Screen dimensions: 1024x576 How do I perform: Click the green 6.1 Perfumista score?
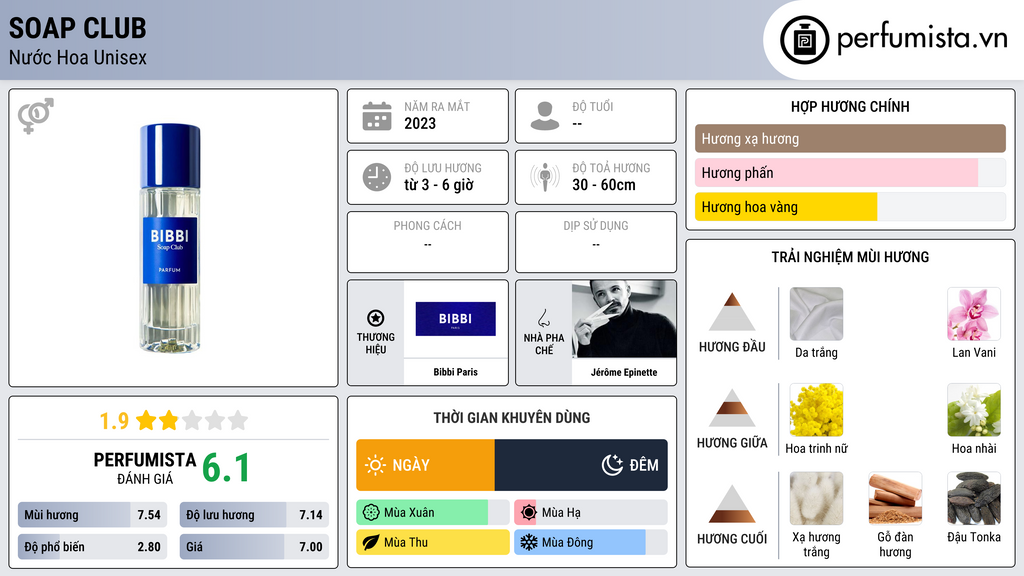[226, 468]
